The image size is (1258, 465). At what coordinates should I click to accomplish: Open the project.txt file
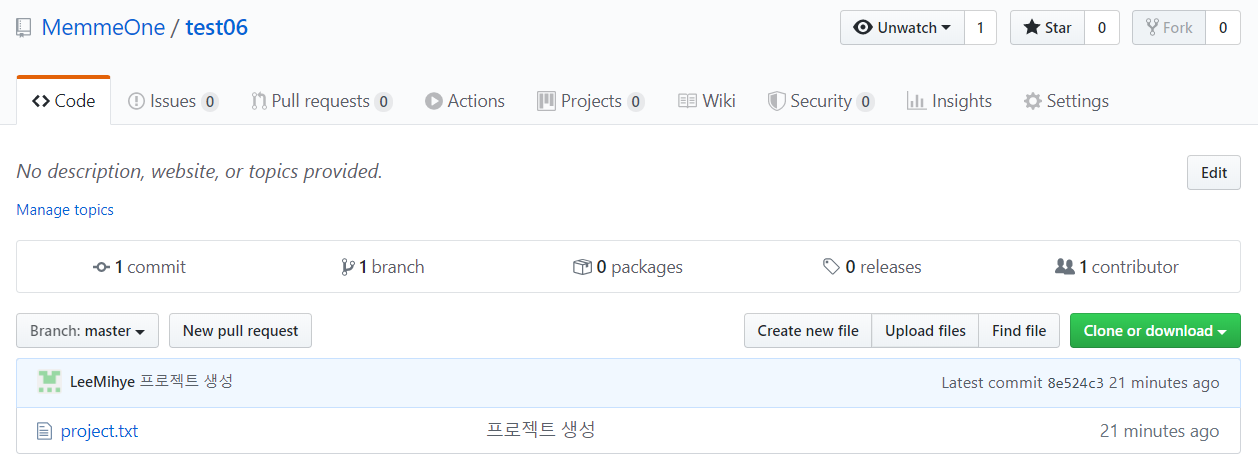point(99,431)
